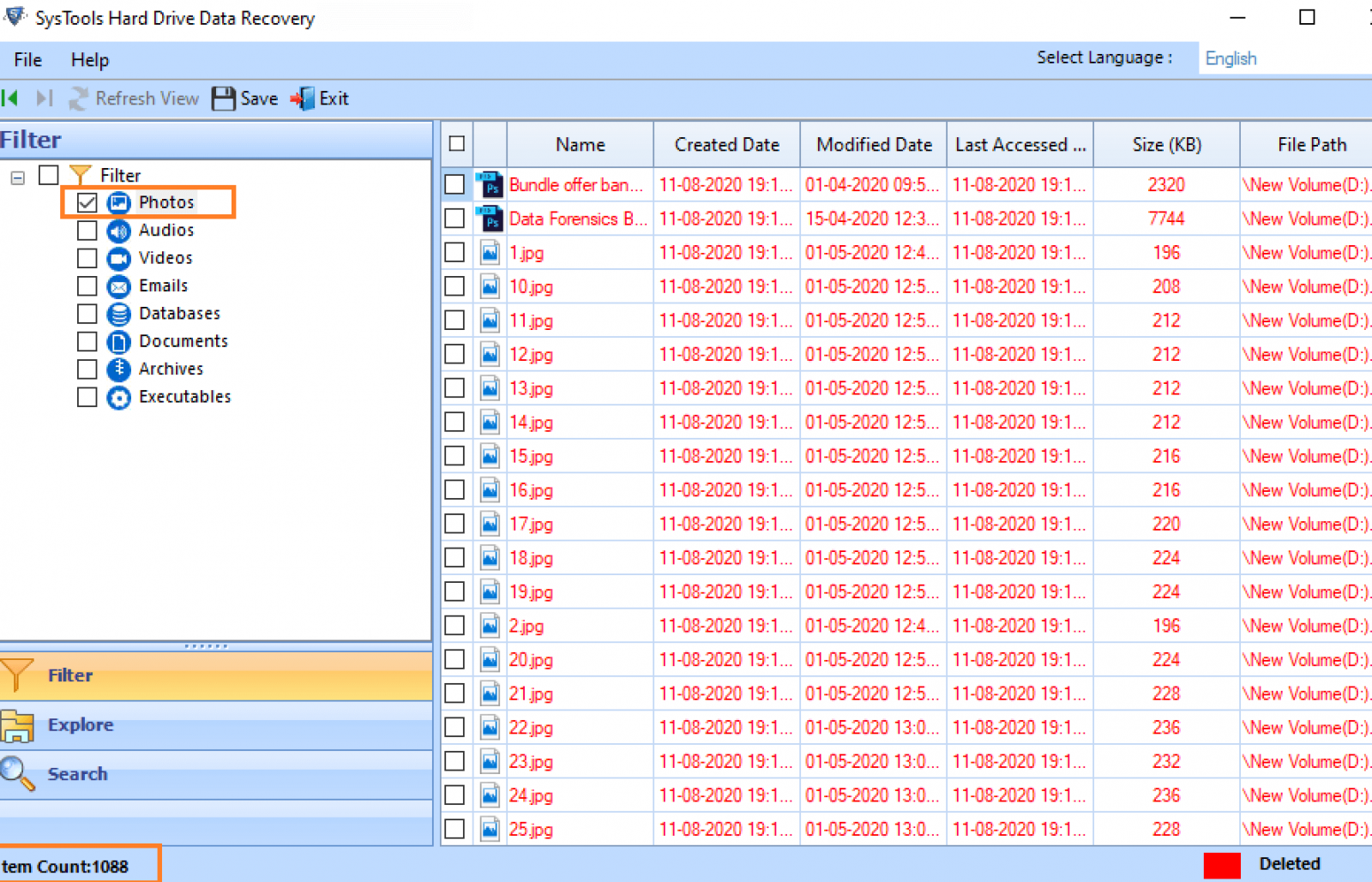This screenshot has width=1372, height=882.
Task: Click the size value 7744
Action: (1166, 219)
